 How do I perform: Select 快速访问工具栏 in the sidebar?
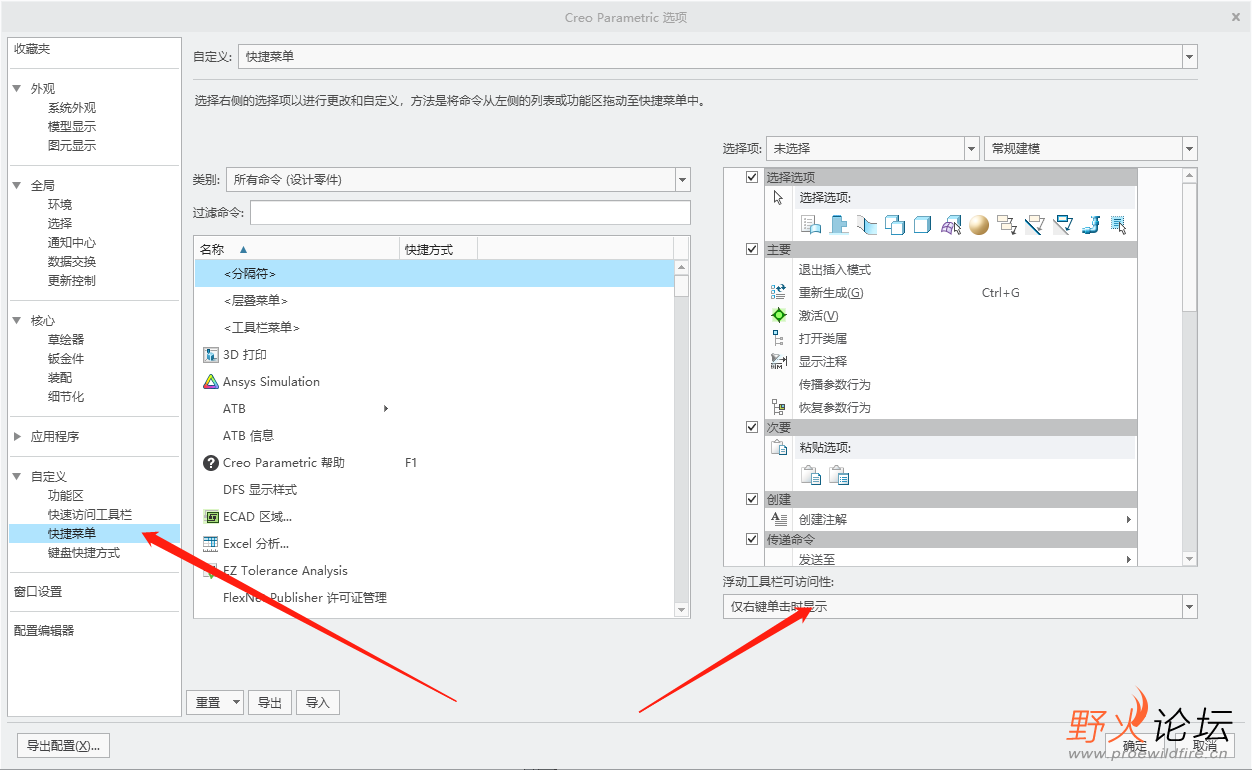tap(90, 514)
